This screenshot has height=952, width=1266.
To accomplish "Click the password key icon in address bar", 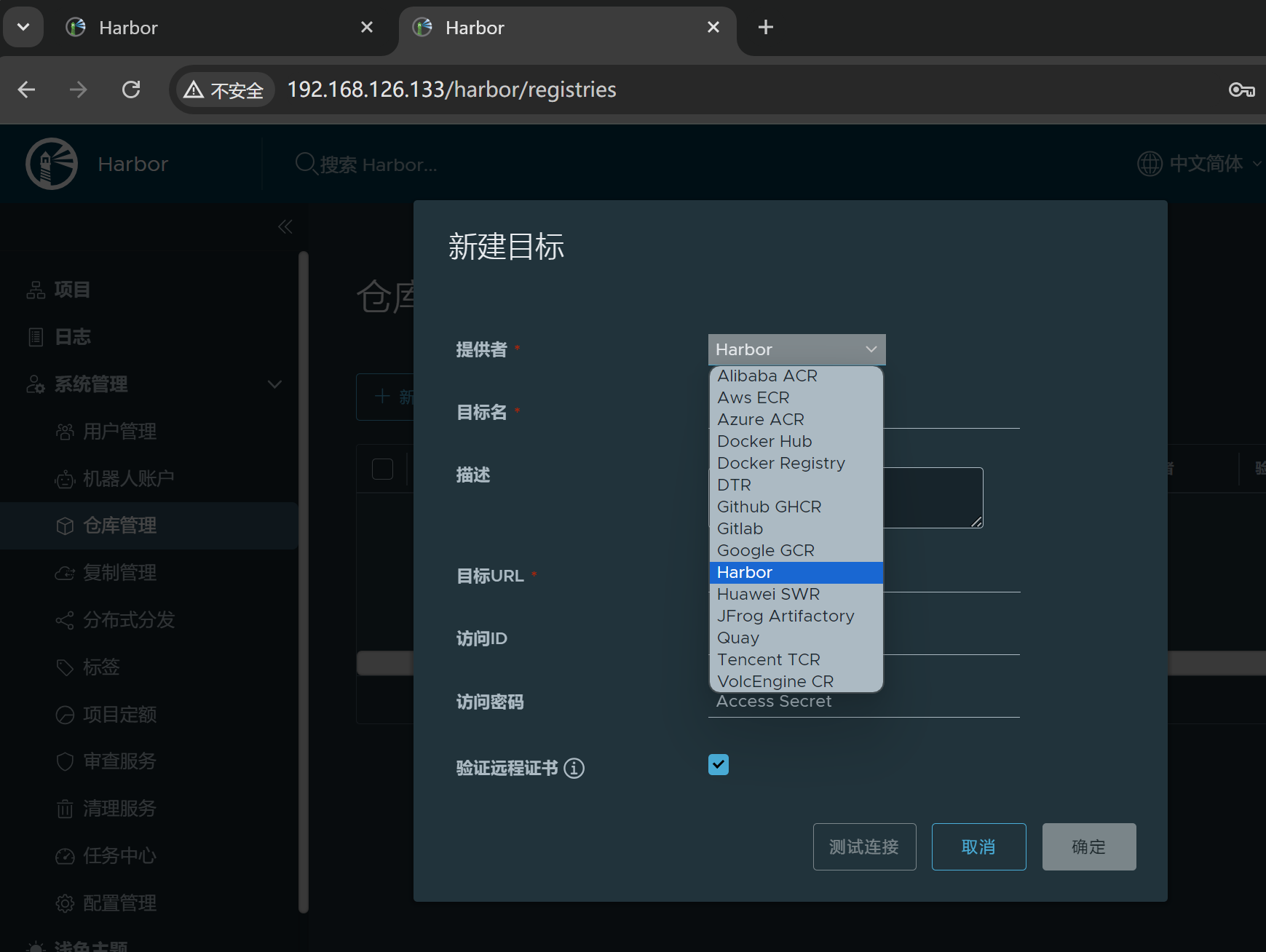I will coord(1241,90).
